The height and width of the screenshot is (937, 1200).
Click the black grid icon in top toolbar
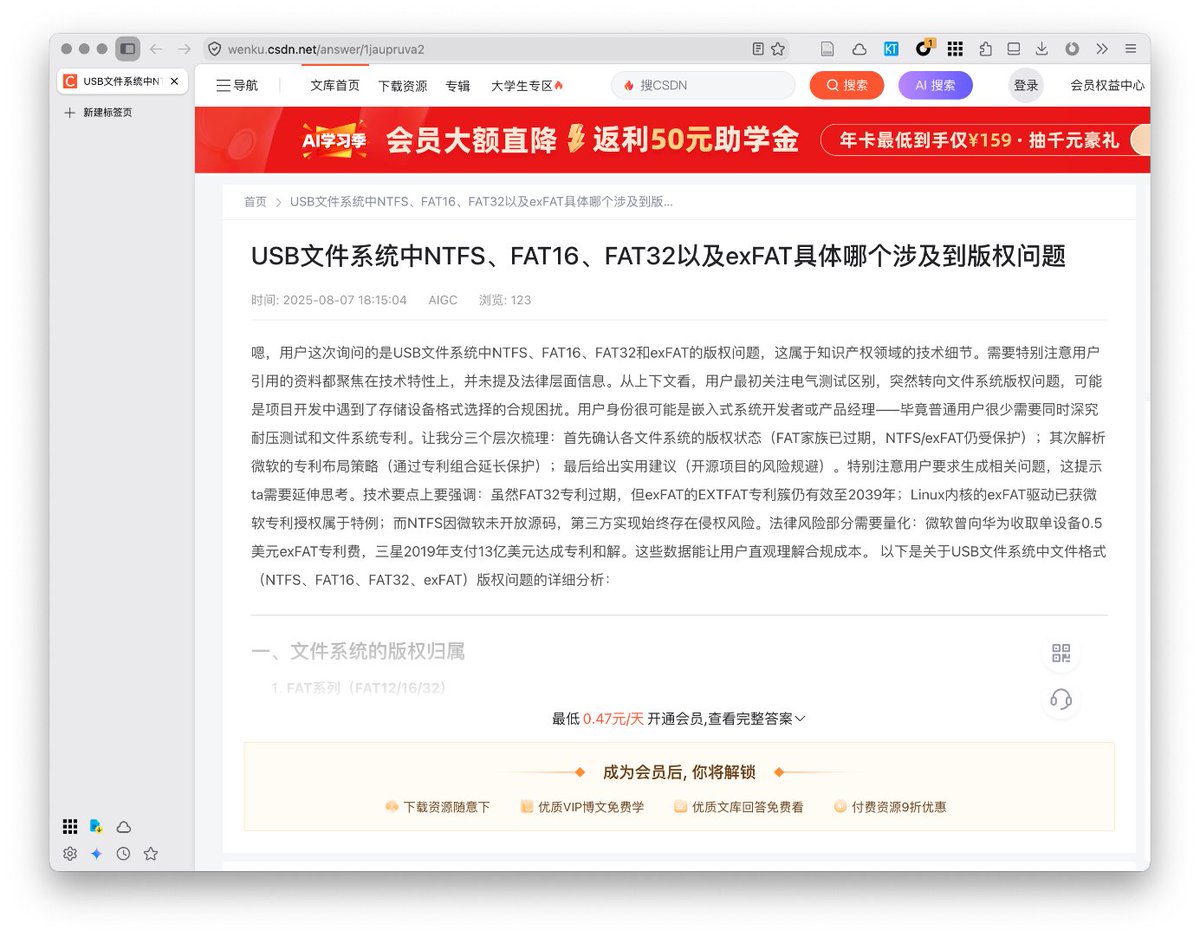[x=955, y=49]
